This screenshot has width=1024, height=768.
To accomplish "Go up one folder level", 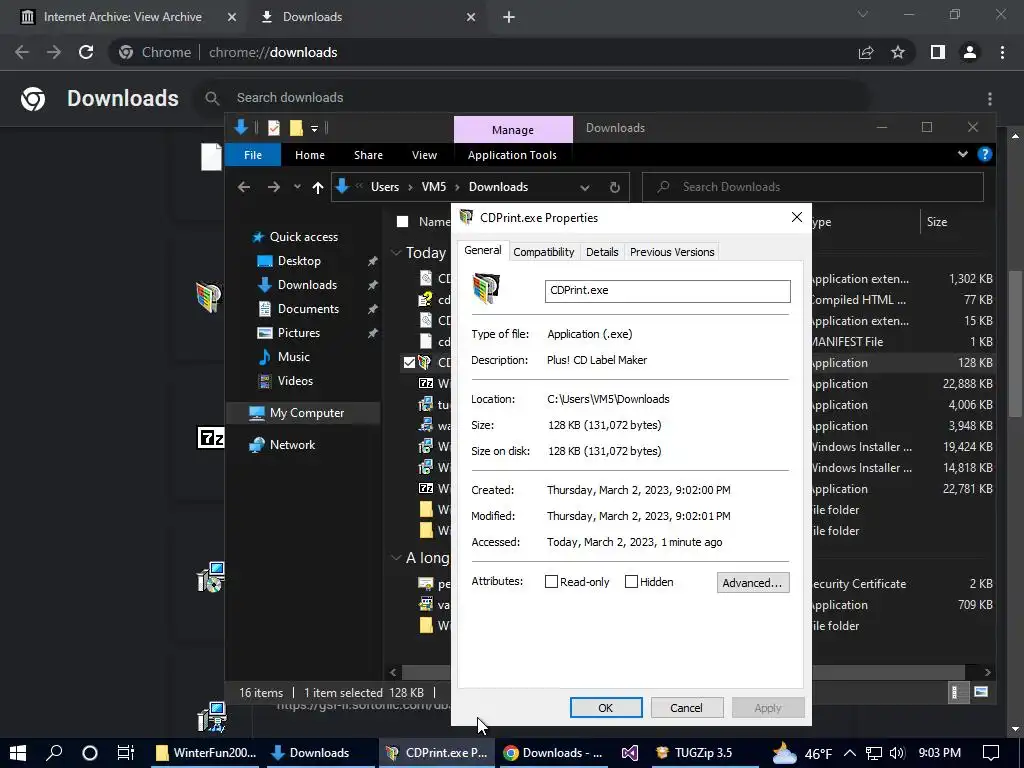I will [318, 187].
